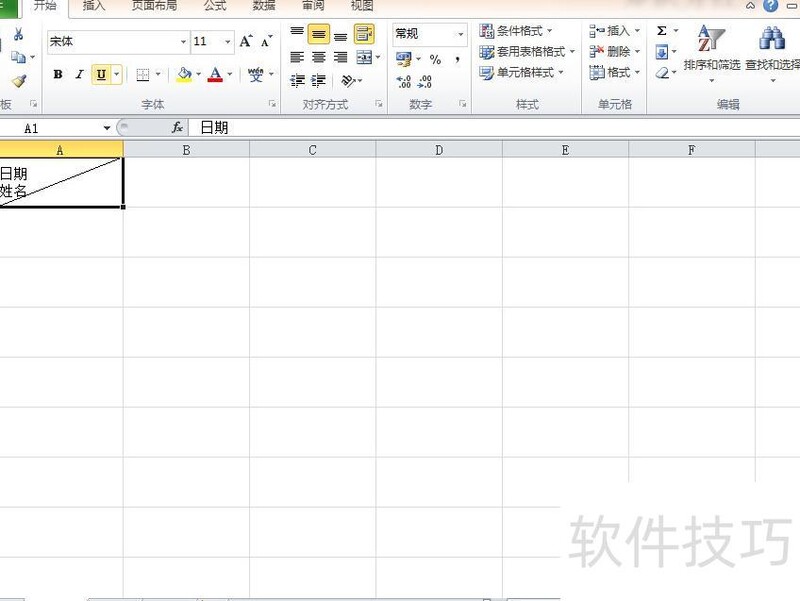
Task: Click the fx insert function button
Action: (177, 128)
